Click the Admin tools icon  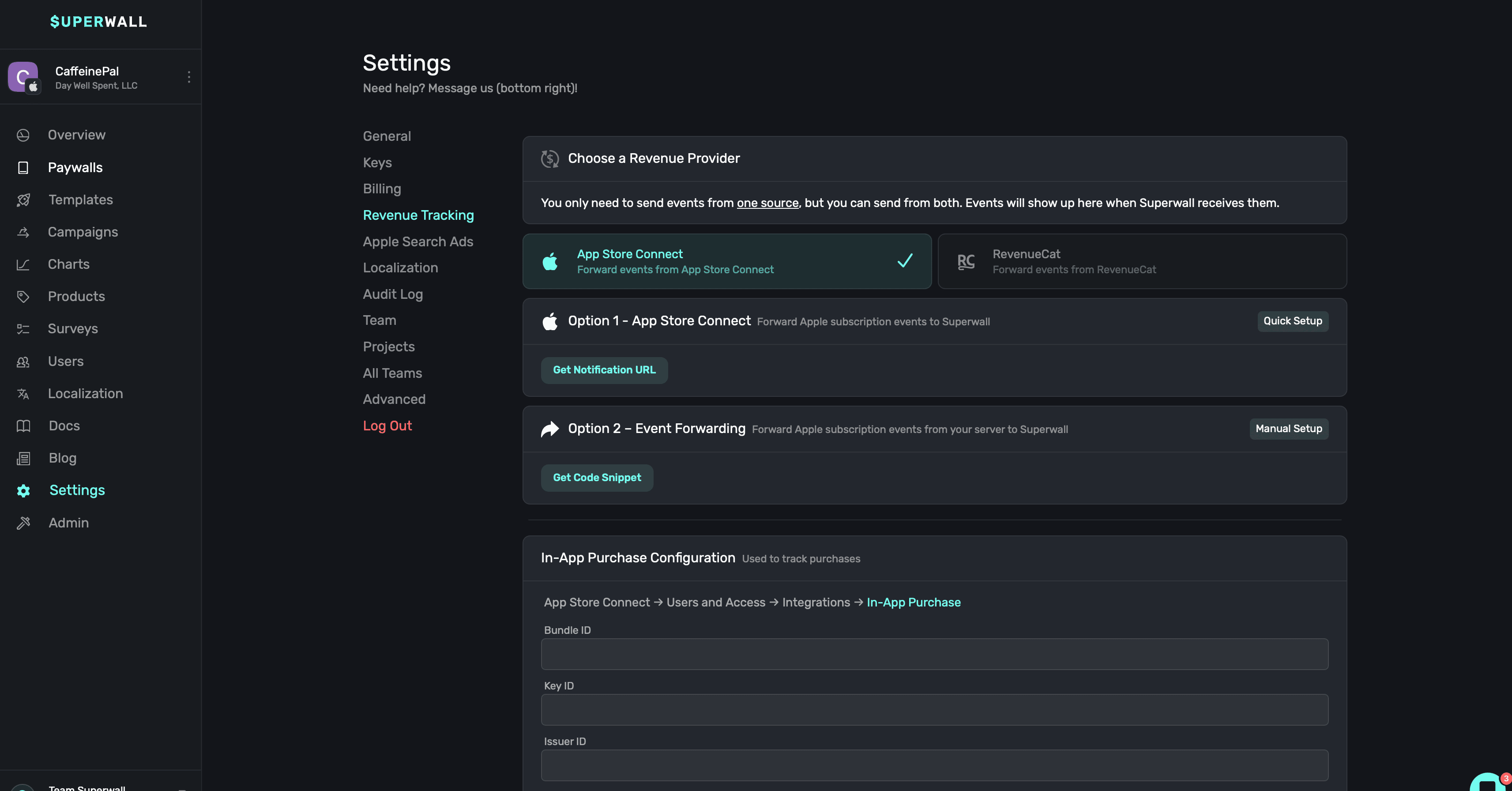click(23, 523)
